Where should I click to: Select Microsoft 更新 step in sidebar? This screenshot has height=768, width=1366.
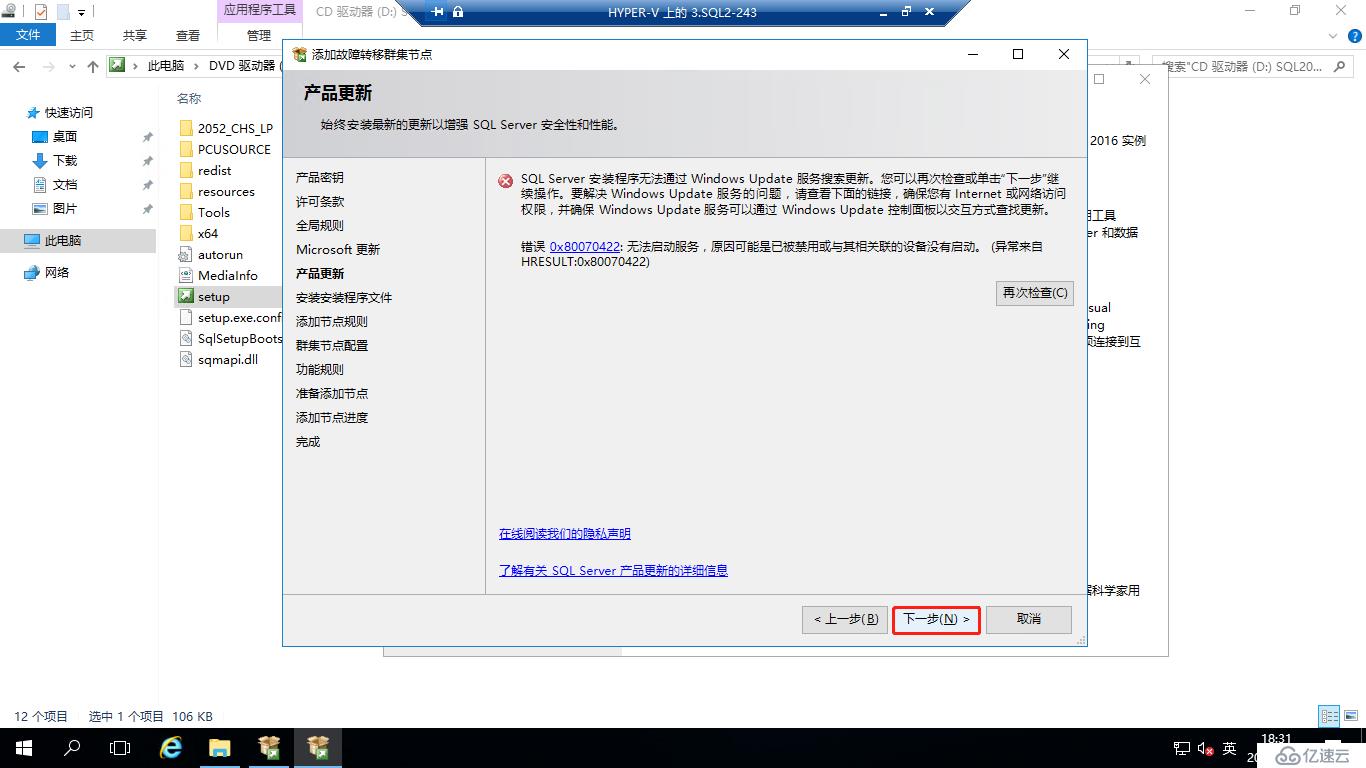(x=338, y=249)
